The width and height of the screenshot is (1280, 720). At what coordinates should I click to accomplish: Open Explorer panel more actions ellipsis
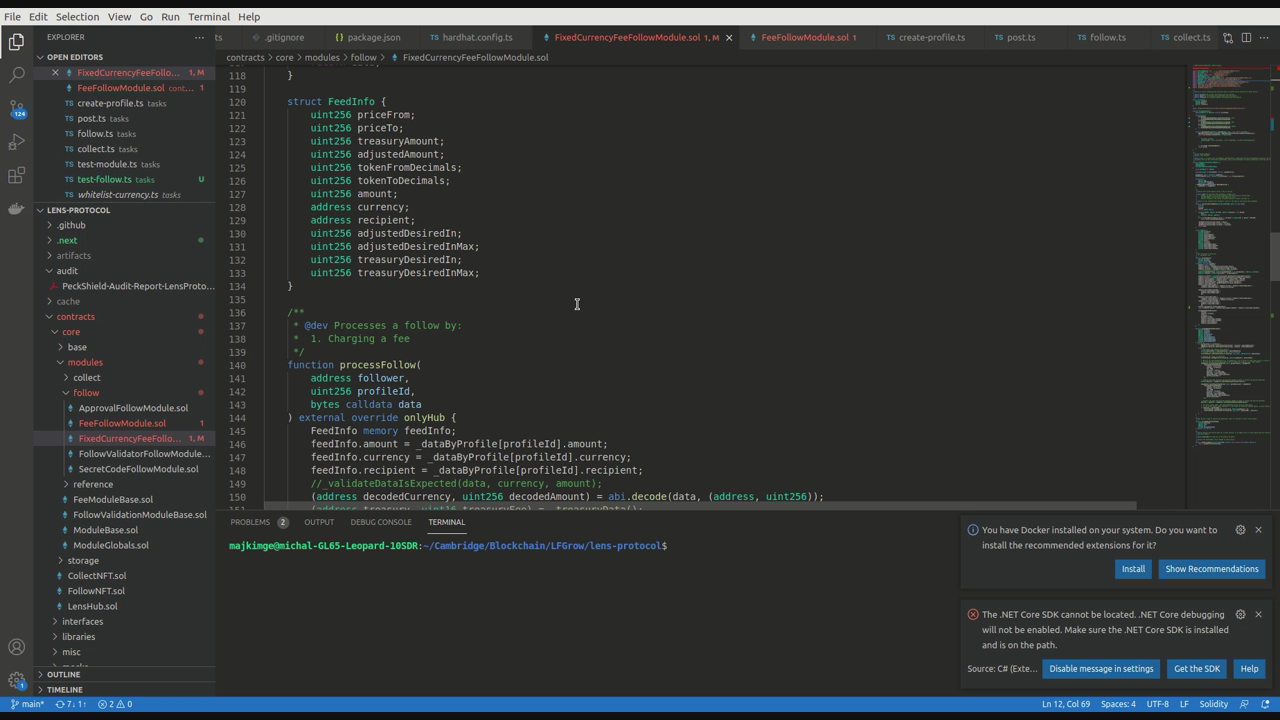[199, 37]
